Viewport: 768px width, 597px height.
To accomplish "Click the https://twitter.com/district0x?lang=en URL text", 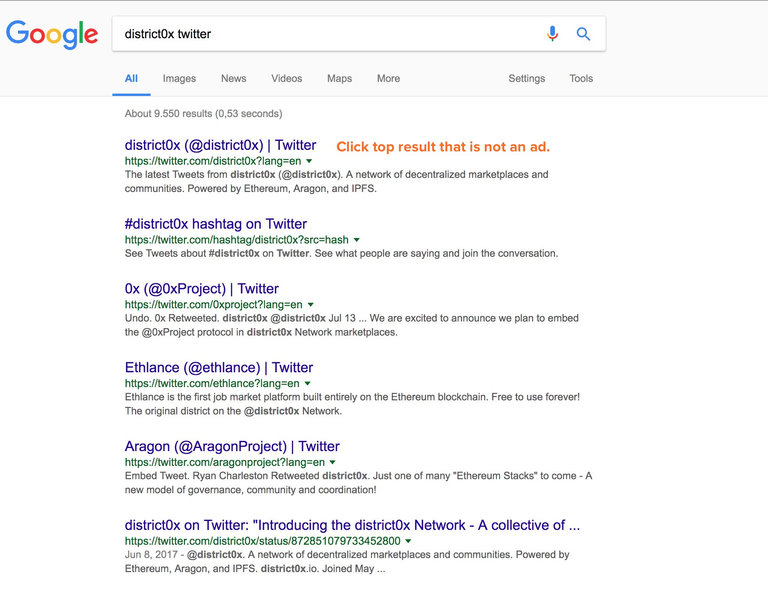I will tap(213, 161).
